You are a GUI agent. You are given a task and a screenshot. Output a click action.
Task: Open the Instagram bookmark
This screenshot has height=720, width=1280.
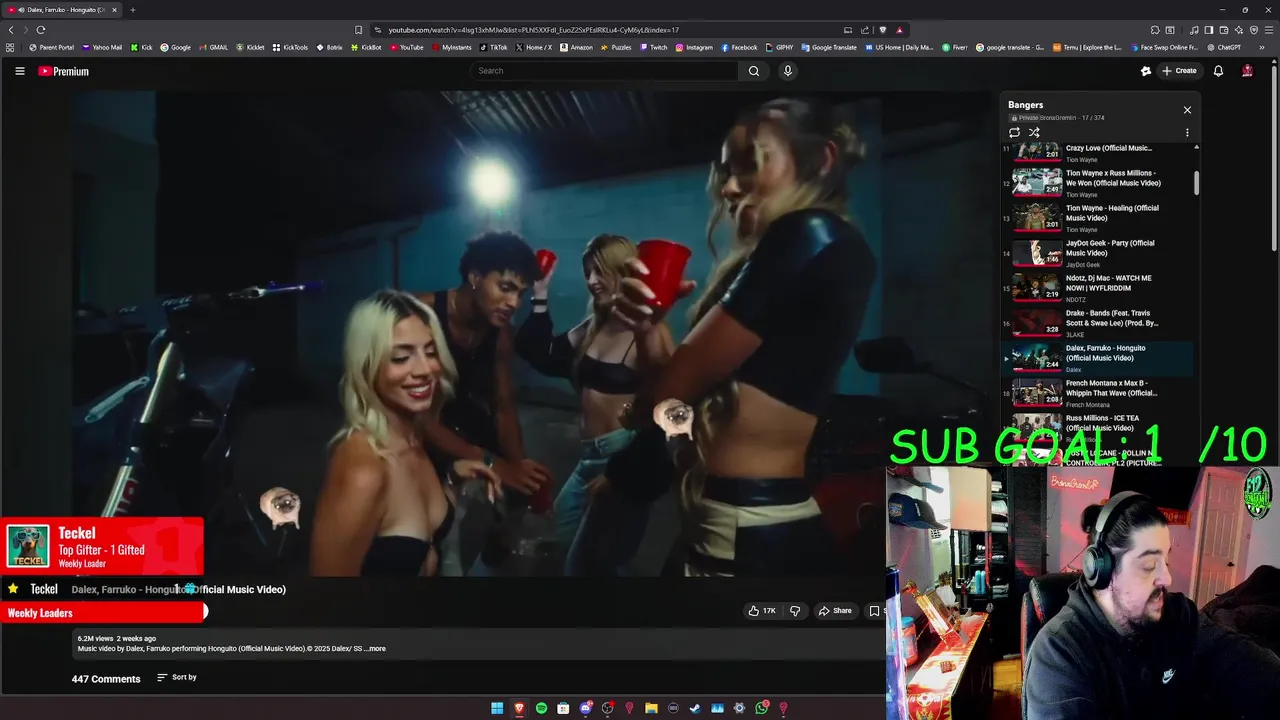tap(695, 47)
